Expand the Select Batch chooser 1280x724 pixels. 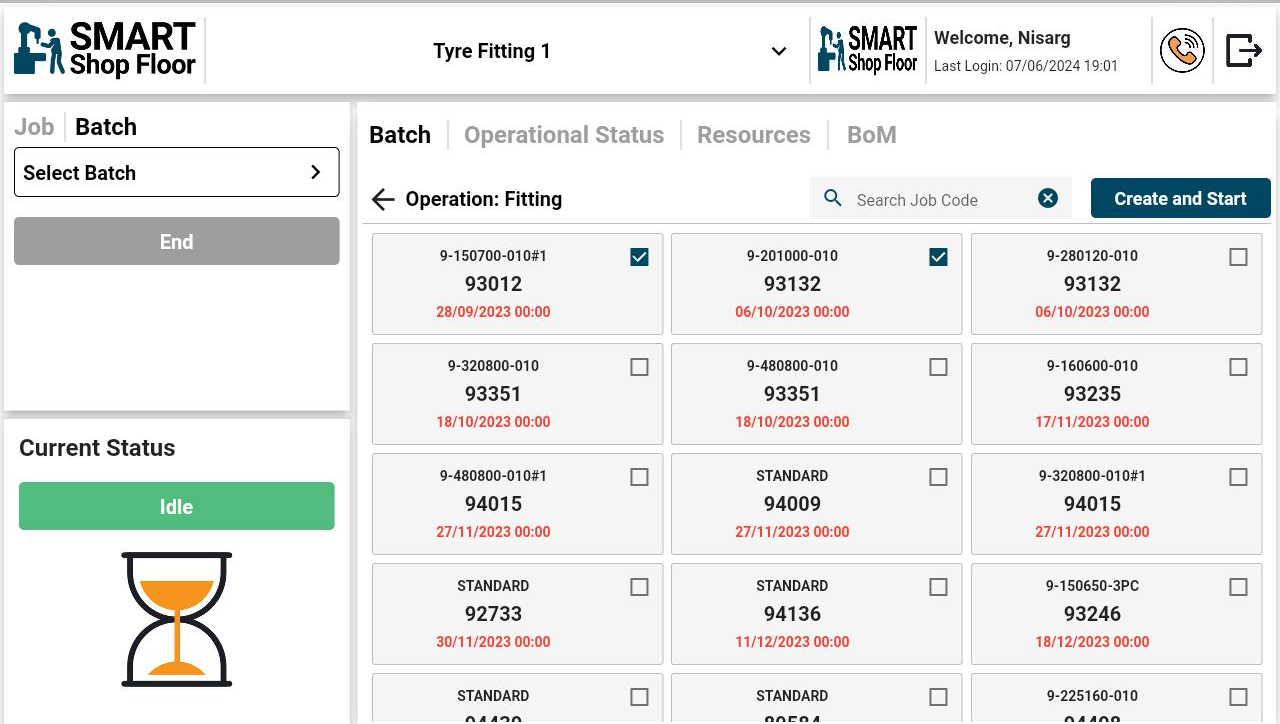pyautogui.click(x=177, y=173)
